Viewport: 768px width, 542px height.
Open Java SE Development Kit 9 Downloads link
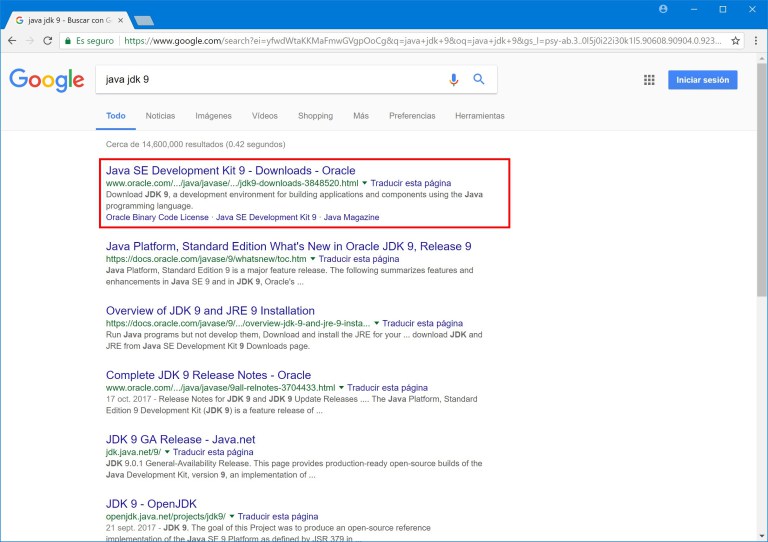click(x=230, y=171)
